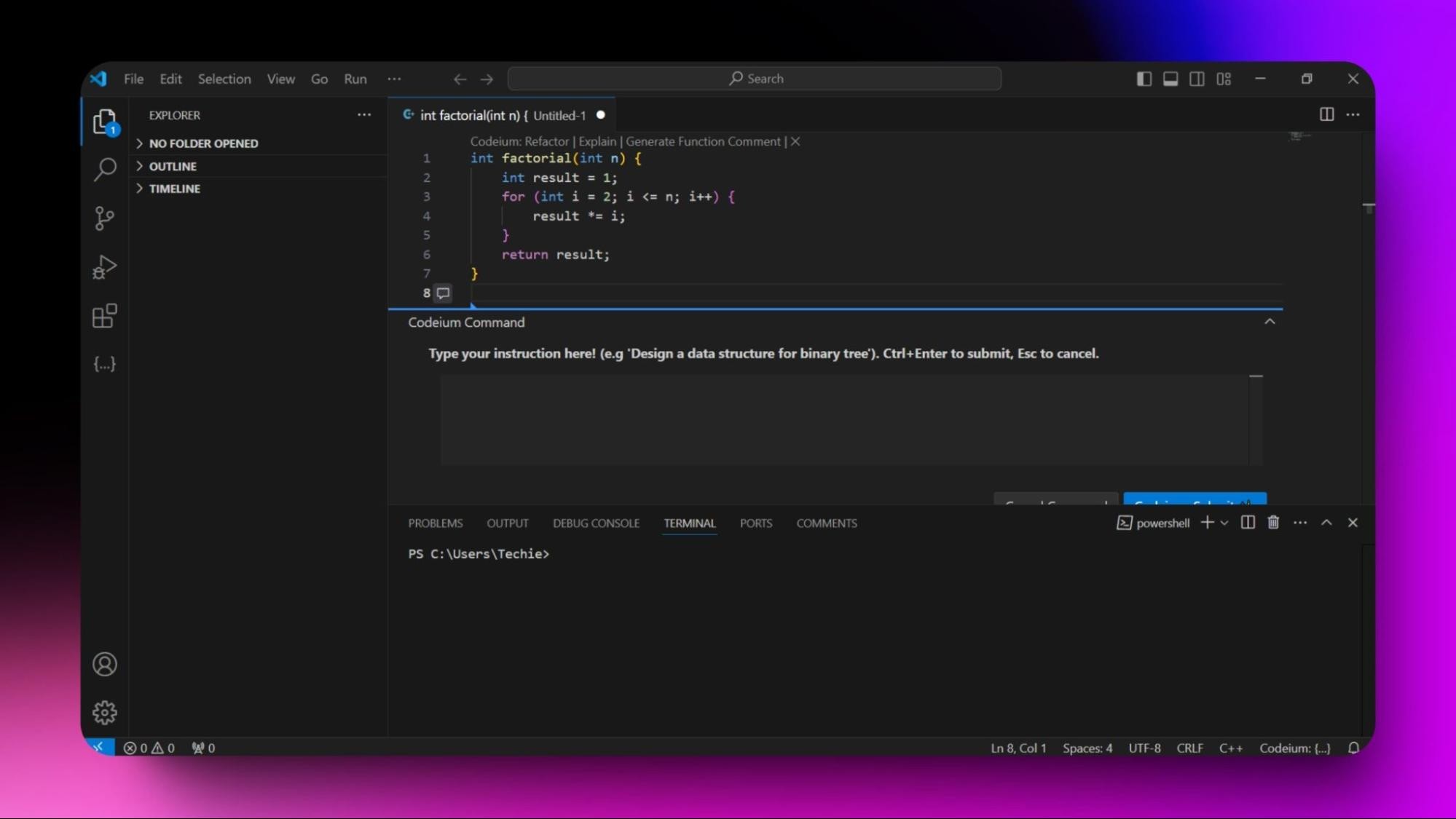Maximize the panel size with chevron
The image size is (1456, 819).
pyautogui.click(x=1326, y=522)
